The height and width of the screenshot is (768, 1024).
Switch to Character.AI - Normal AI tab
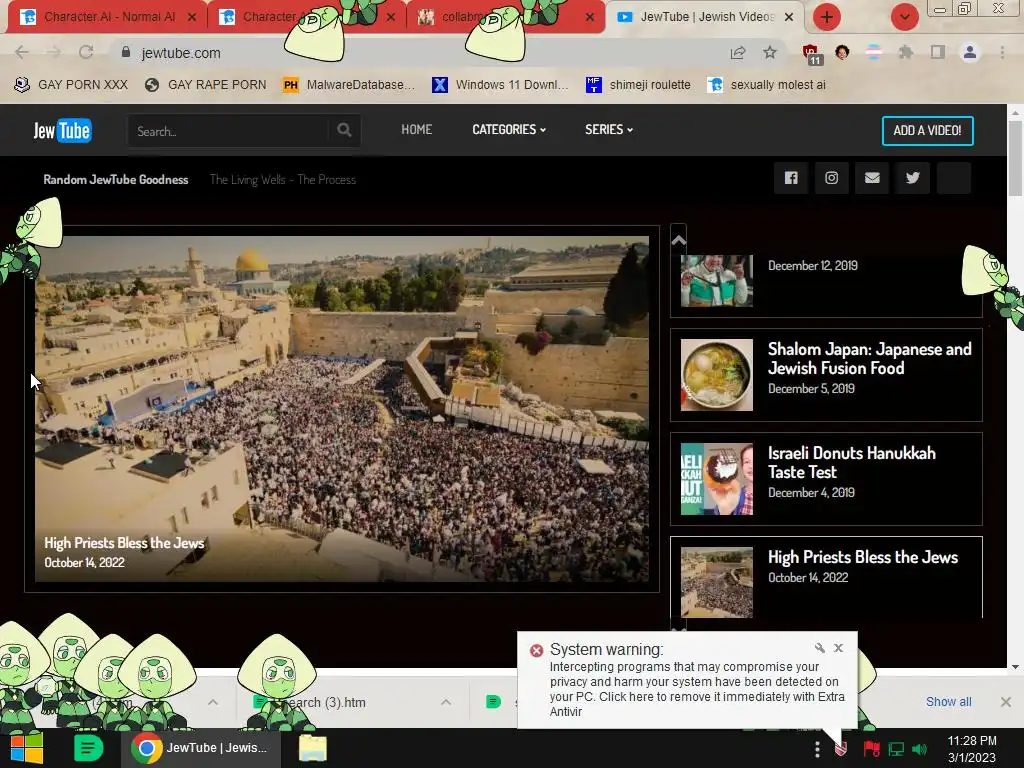coord(108,17)
